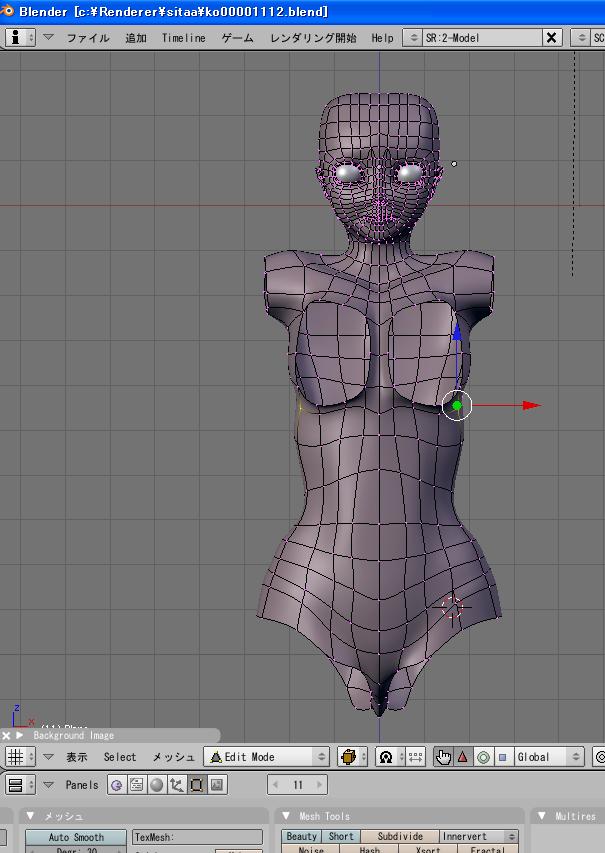This screenshot has height=853, width=605.
Task: Toggle the Short option
Action: 341,836
